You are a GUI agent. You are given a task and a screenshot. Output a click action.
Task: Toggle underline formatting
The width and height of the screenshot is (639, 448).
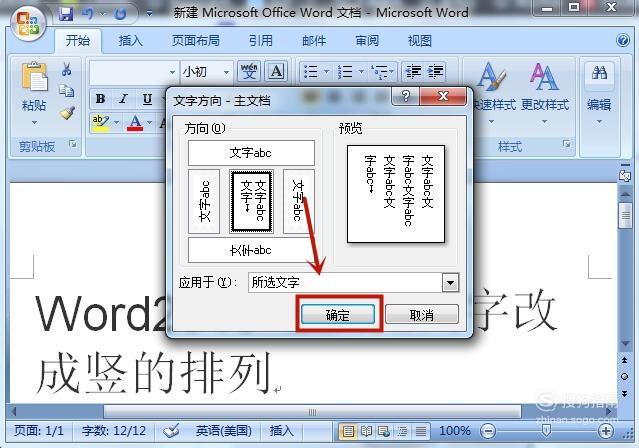coord(147,99)
